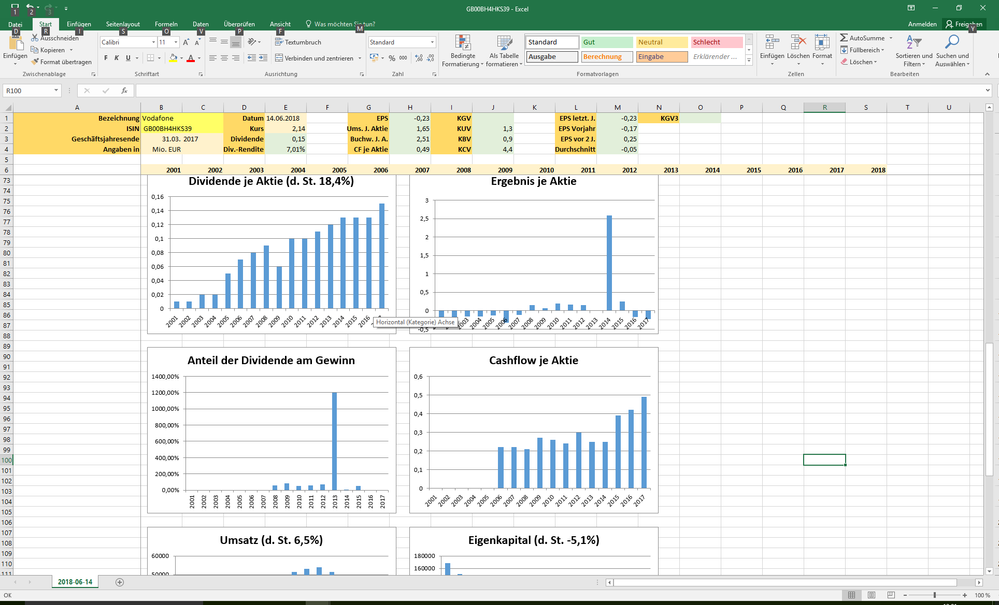Click Suchen und Auswählen magnifier
The width and height of the screenshot is (999, 605).
(x=951, y=50)
